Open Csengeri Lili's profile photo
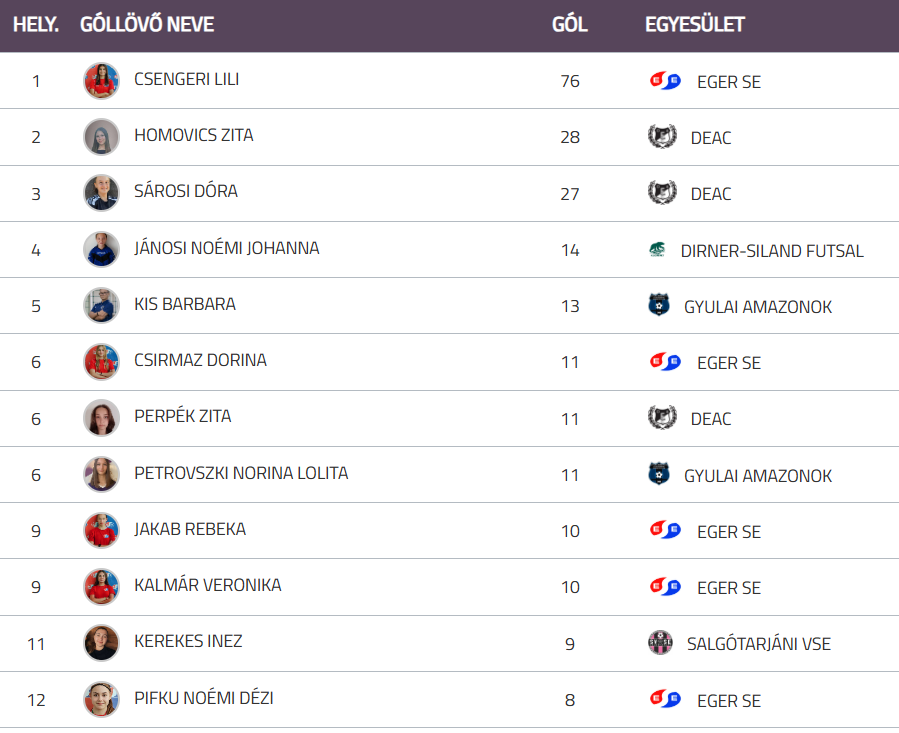Viewport: 899px width, 733px height. pyautogui.click(x=101, y=81)
